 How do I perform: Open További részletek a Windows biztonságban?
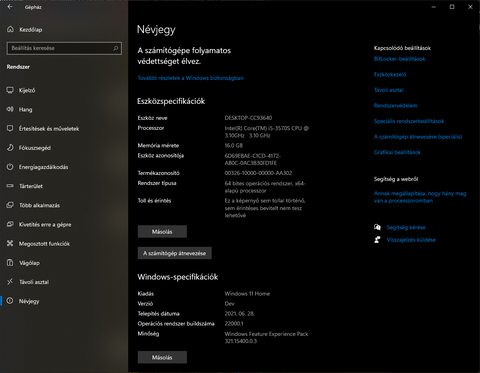coord(191,78)
